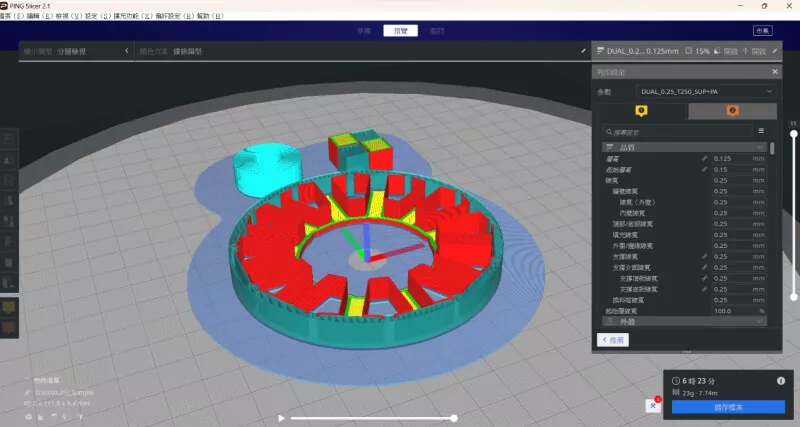Click link icon on 支撐線寬 row
800x427 pixels.
coord(705,257)
